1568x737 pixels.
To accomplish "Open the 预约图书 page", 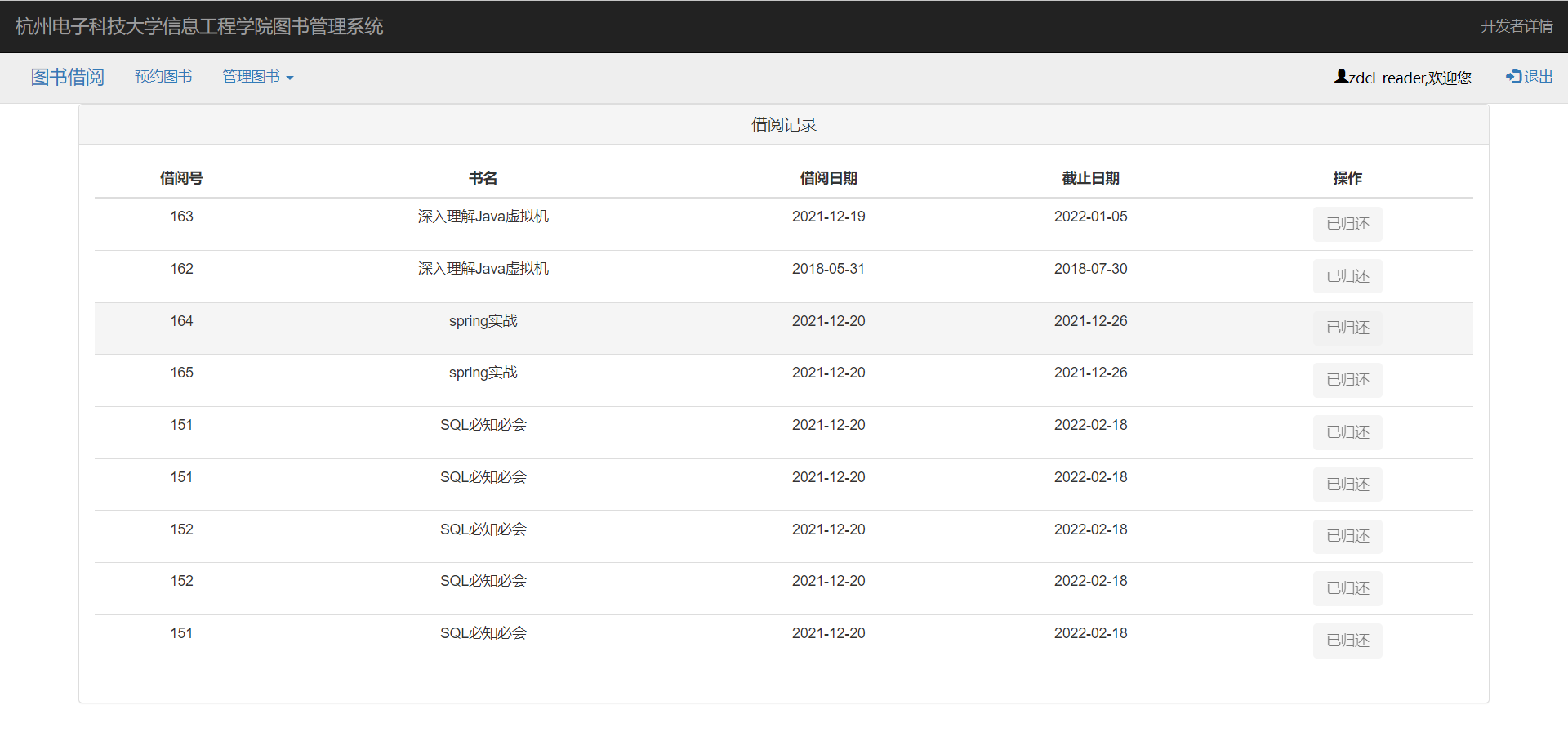I will click(163, 77).
